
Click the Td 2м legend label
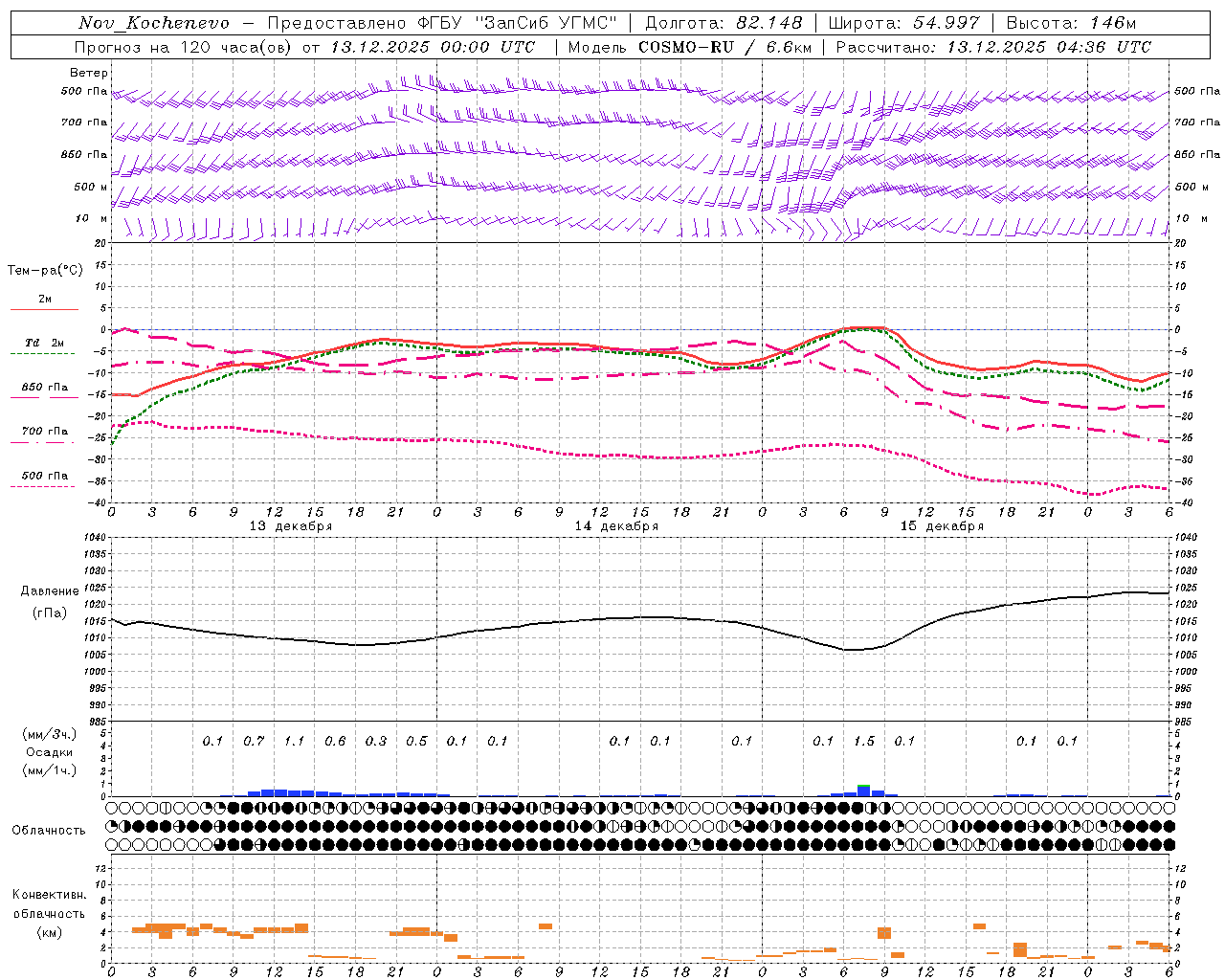coord(44,343)
